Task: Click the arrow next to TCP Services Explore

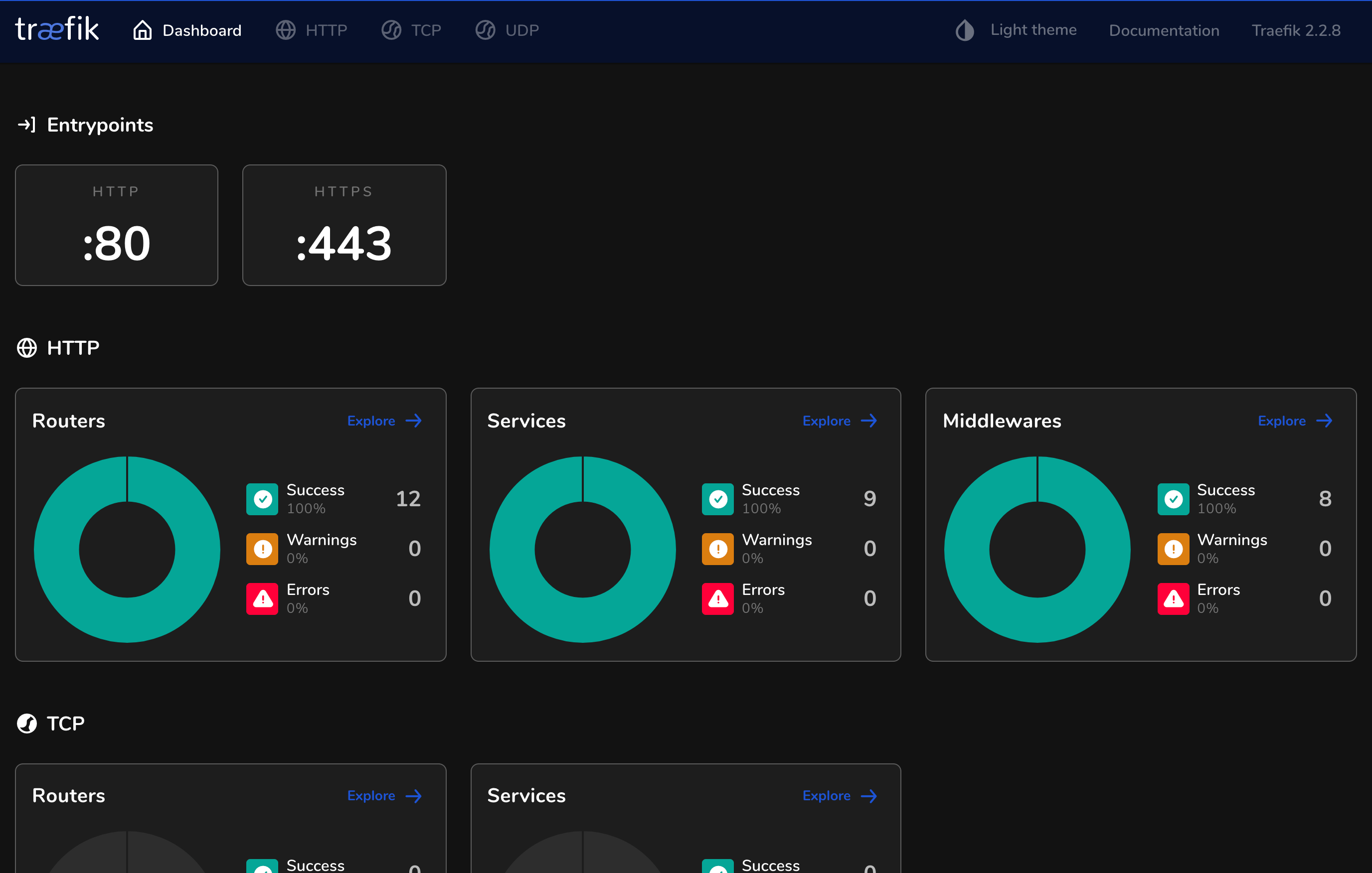Action: [x=869, y=796]
